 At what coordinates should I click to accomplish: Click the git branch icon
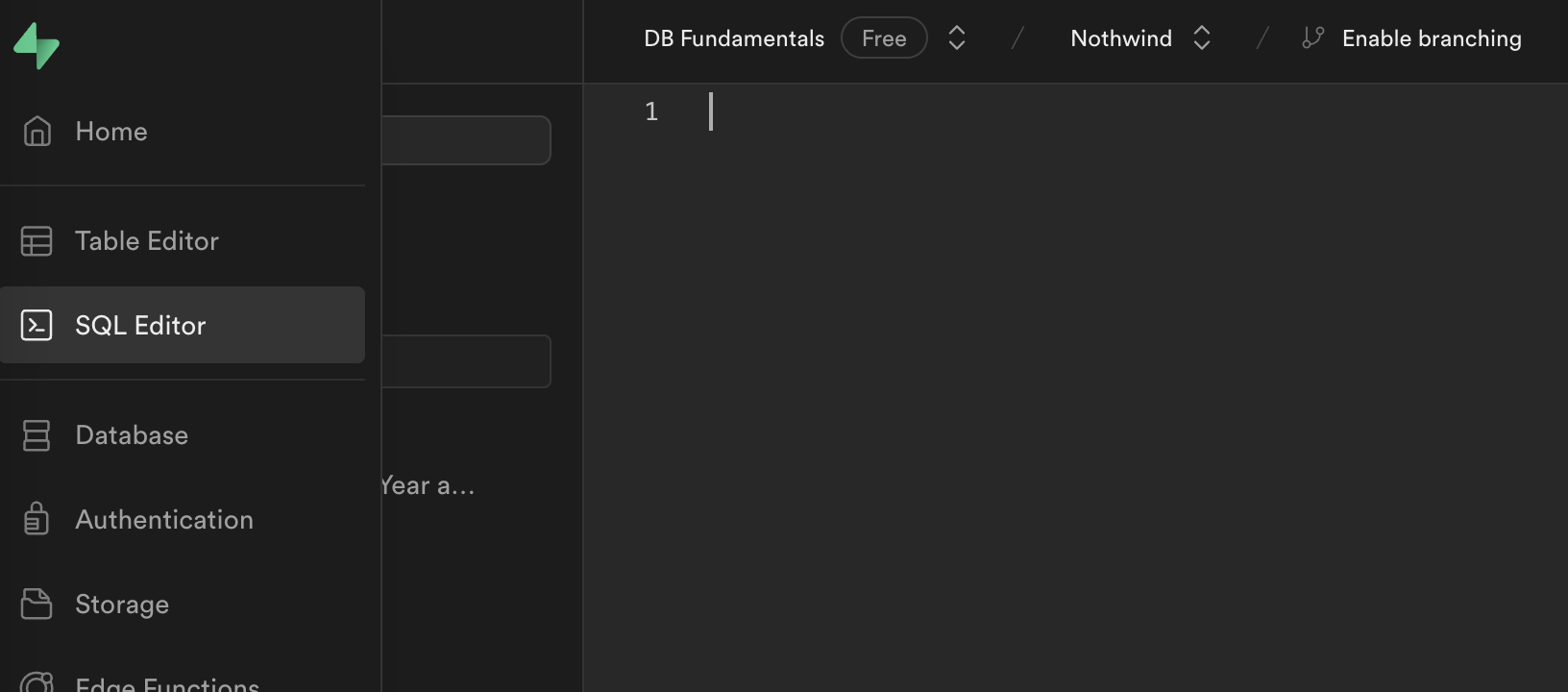[x=1312, y=38]
